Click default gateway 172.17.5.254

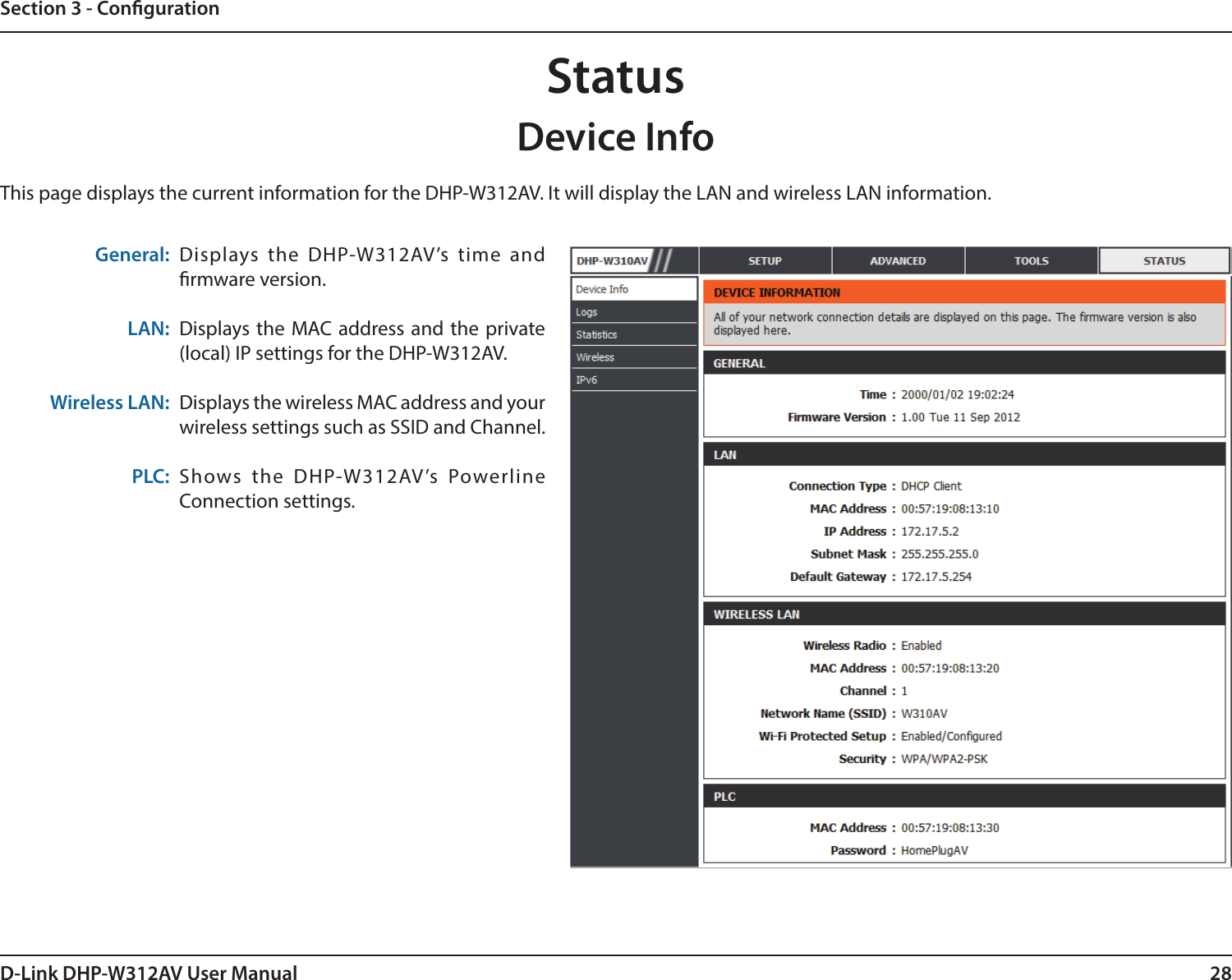(936, 577)
